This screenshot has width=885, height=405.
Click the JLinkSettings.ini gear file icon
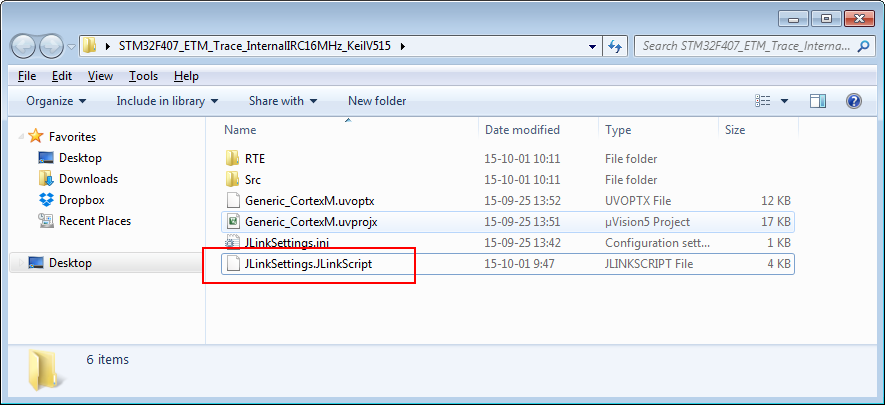(x=233, y=243)
